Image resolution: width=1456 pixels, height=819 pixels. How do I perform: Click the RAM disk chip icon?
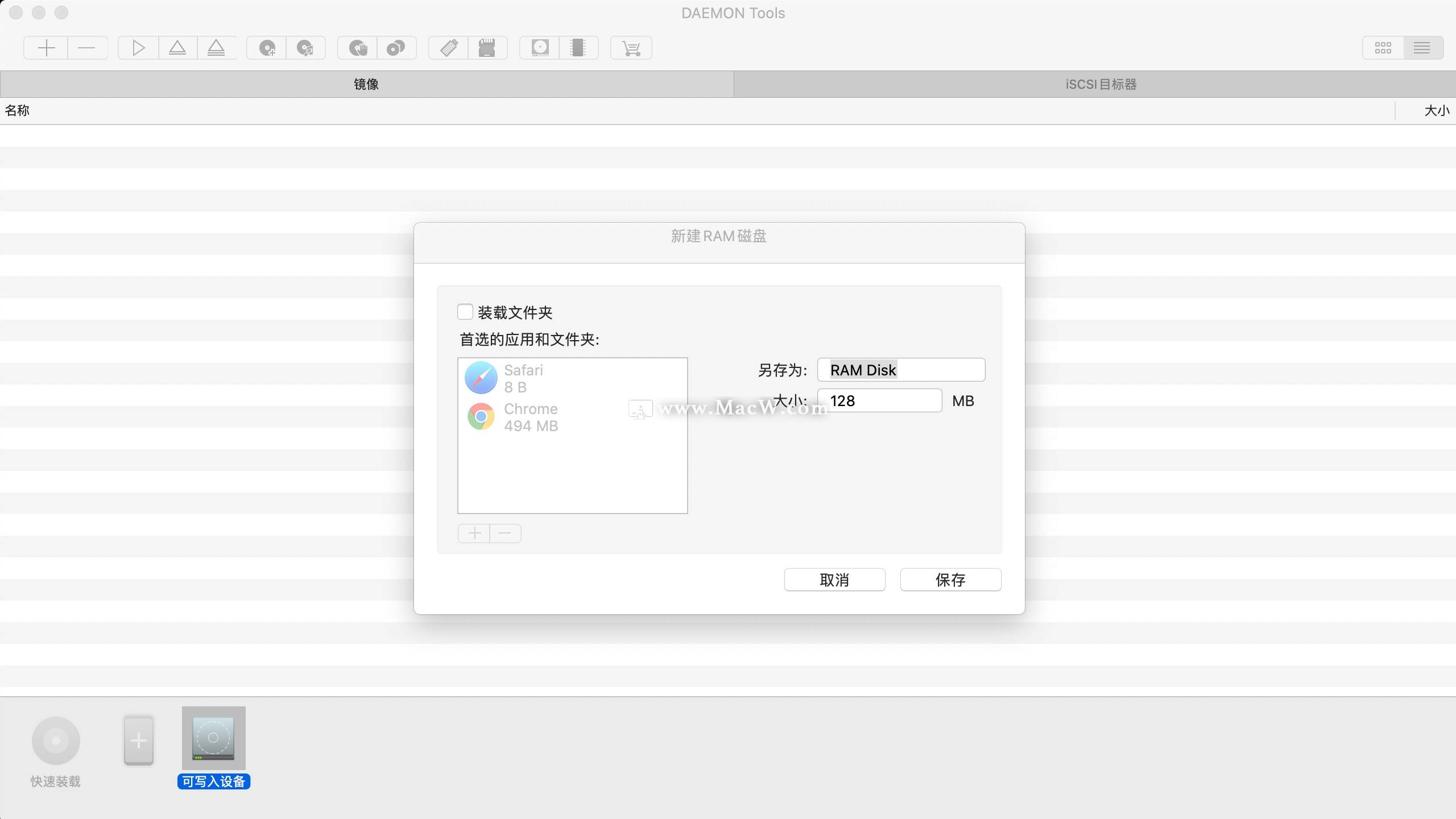[578, 48]
